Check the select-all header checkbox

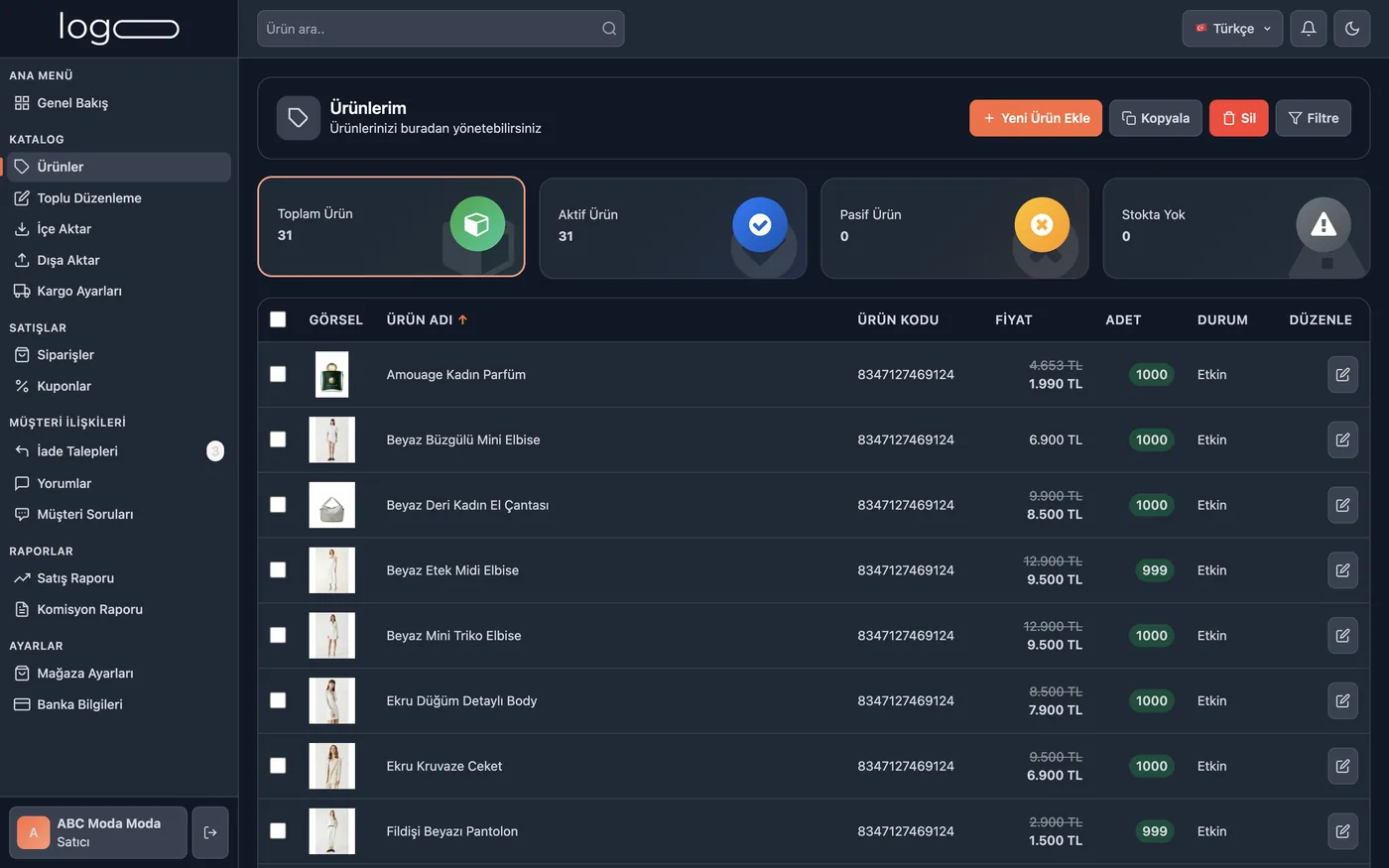coord(278,319)
